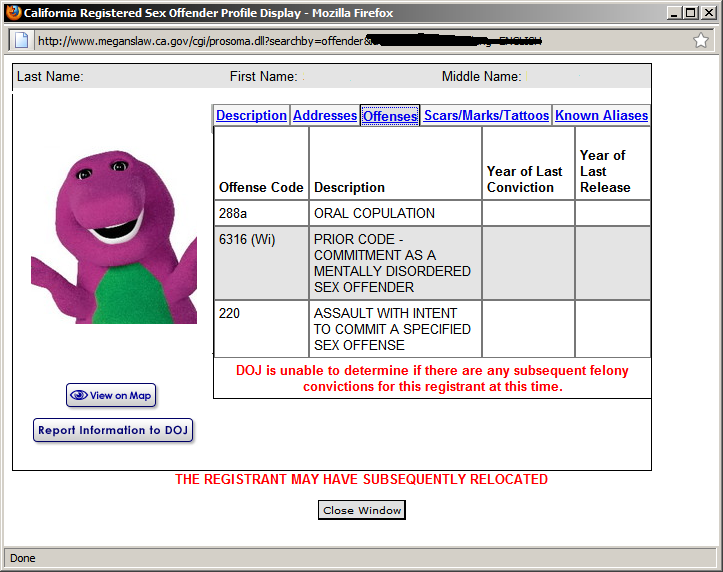The width and height of the screenshot is (723, 572).
Task: Click the Year of Last Release header
Action: (x=613, y=164)
